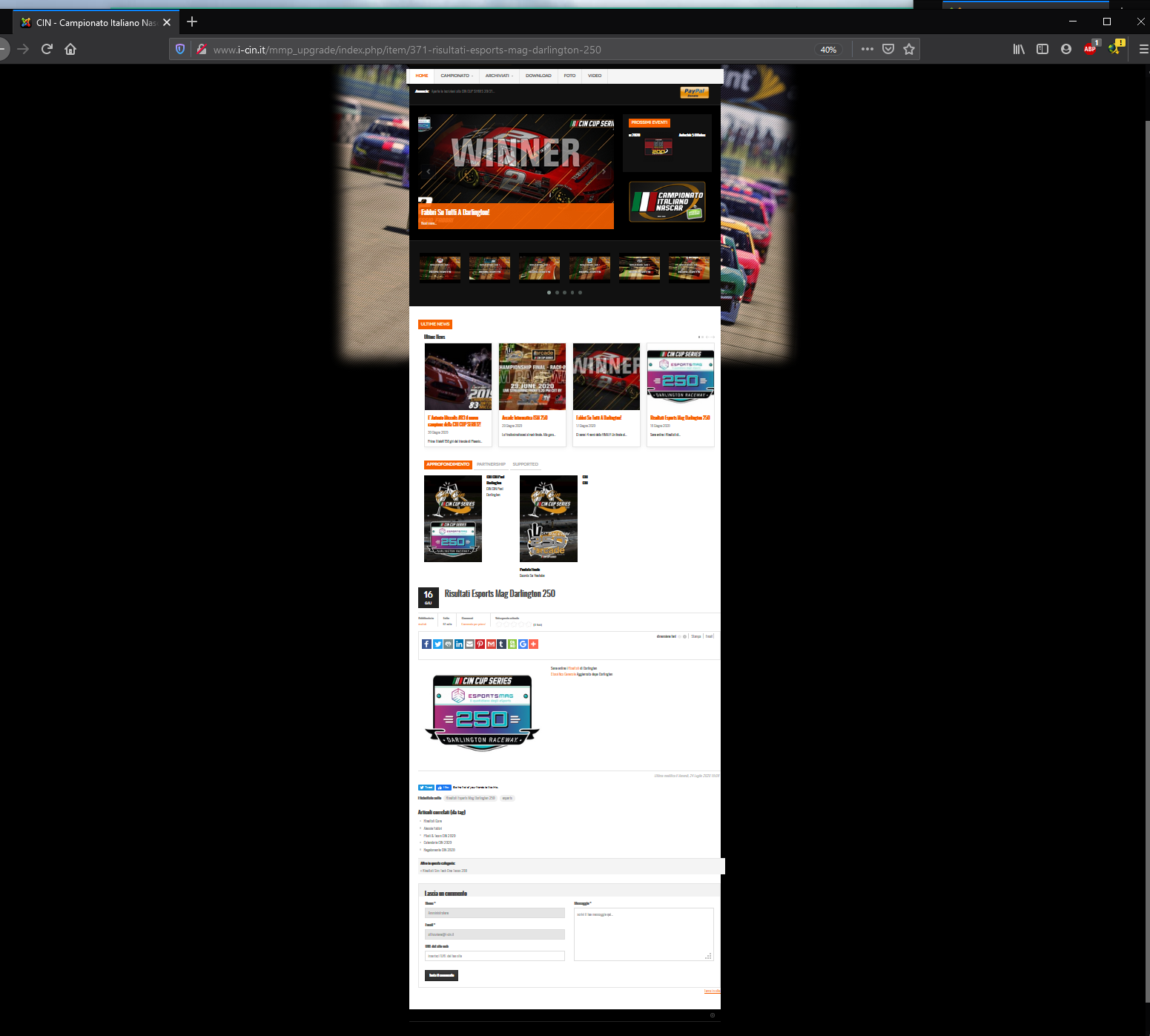Save the page to Pocket
This screenshot has height=1036, width=1150.
point(888,49)
